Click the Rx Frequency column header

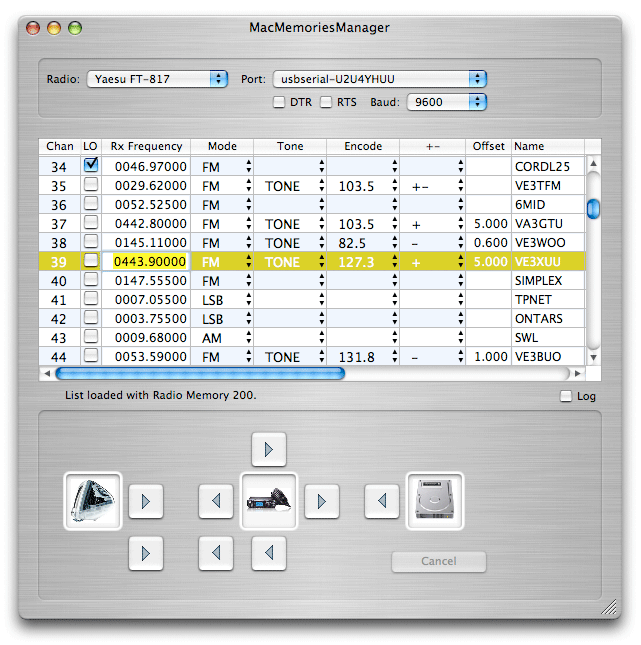coord(146,146)
